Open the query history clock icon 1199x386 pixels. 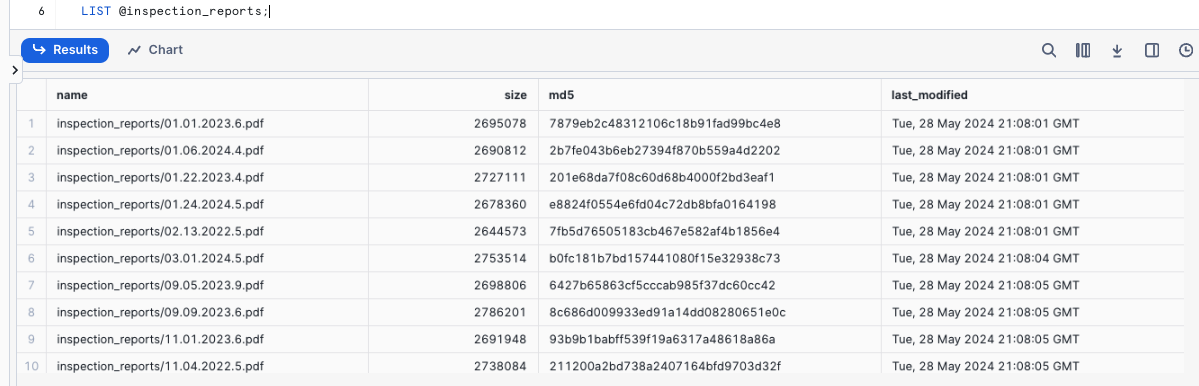(x=1186, y=50)
